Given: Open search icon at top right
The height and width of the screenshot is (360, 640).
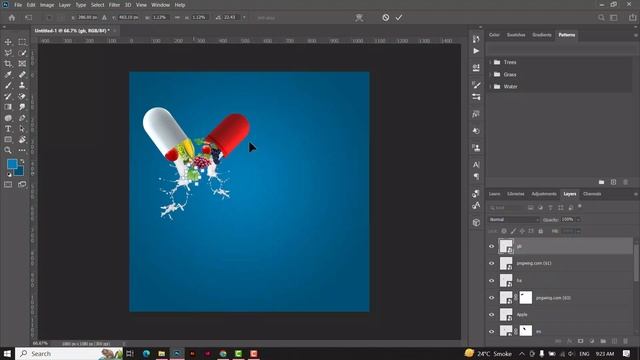Looking at the screenshot, I should pos(601,18).
